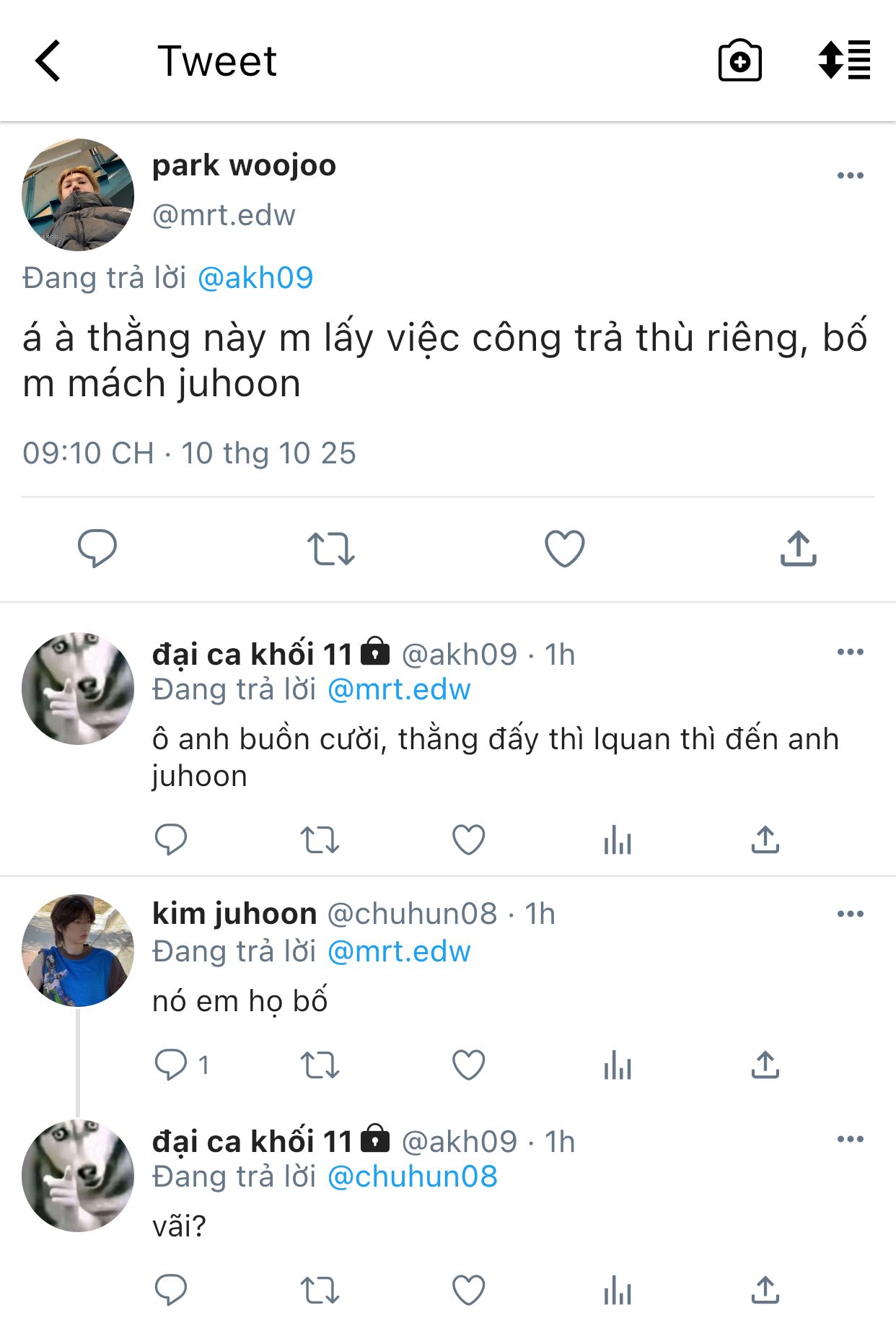
Task: Open the @chuhun08 mention link
Action: point(413,1177)
